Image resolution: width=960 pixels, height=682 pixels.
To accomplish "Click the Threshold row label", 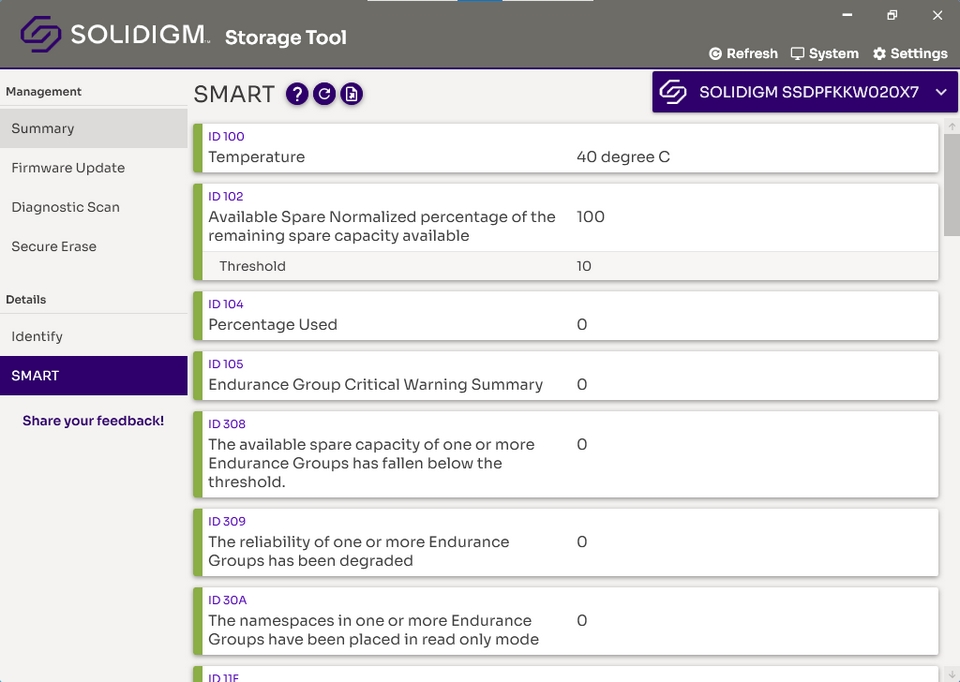I will tap(252, 266).
